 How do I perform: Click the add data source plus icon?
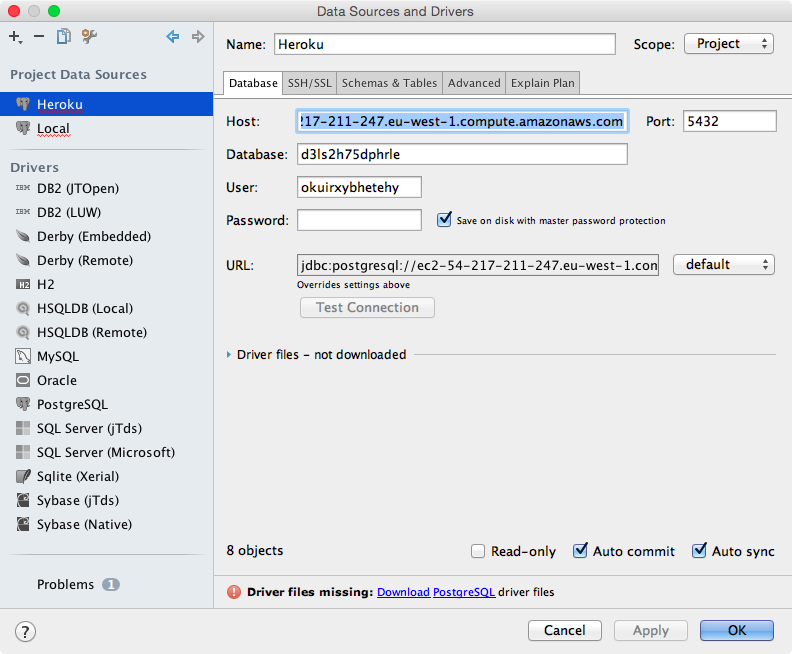click(15, 37)
